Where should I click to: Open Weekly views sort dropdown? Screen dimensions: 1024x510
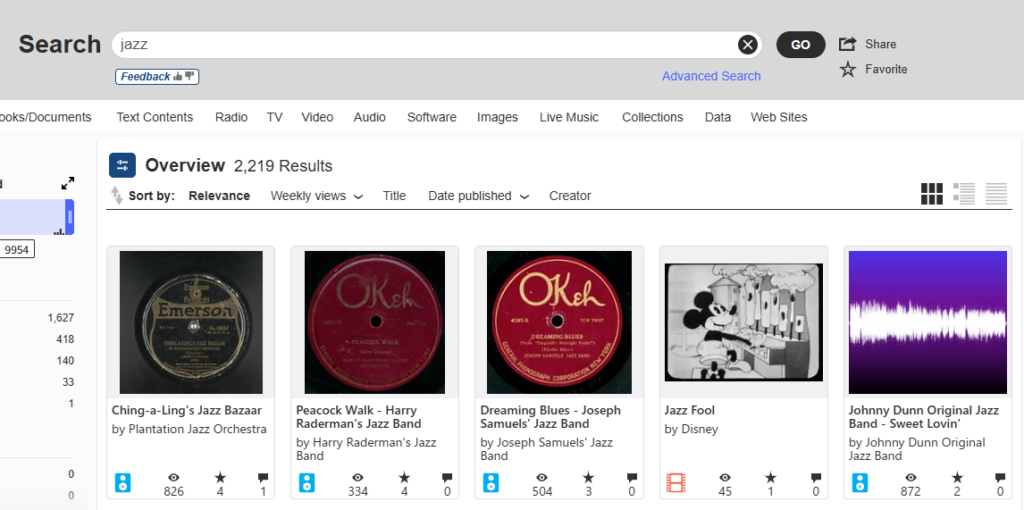coord(316,196)
